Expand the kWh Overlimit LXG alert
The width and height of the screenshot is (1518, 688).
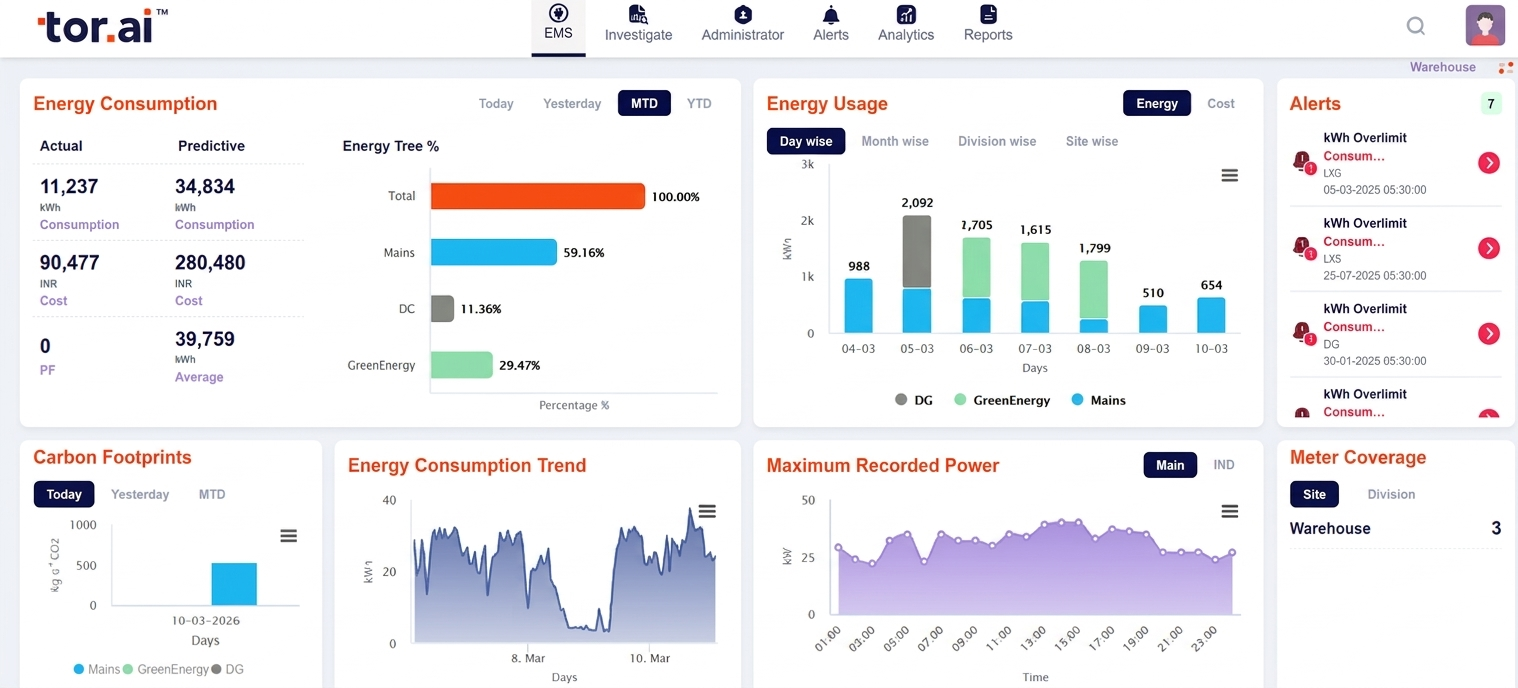[x=1488, y=162]
